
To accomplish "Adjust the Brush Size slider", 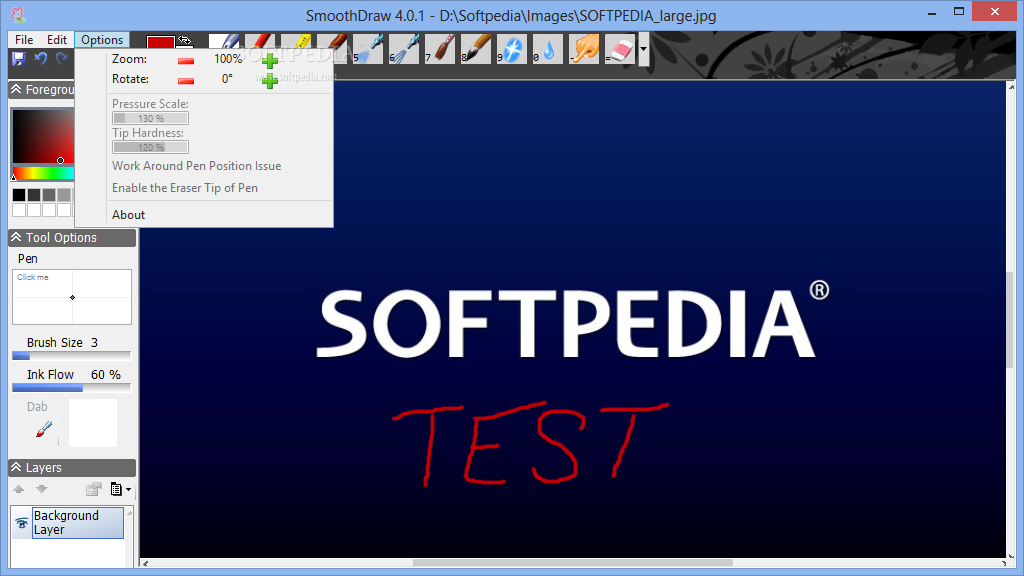I will (x=72, y=356).
